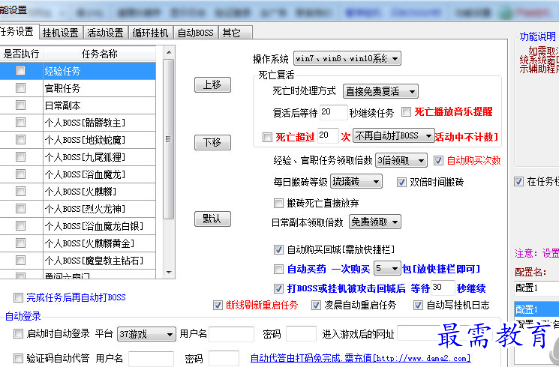559x367 pixels.
Task: Click the 任务名称 column header
Action: (x=99, y=54)
